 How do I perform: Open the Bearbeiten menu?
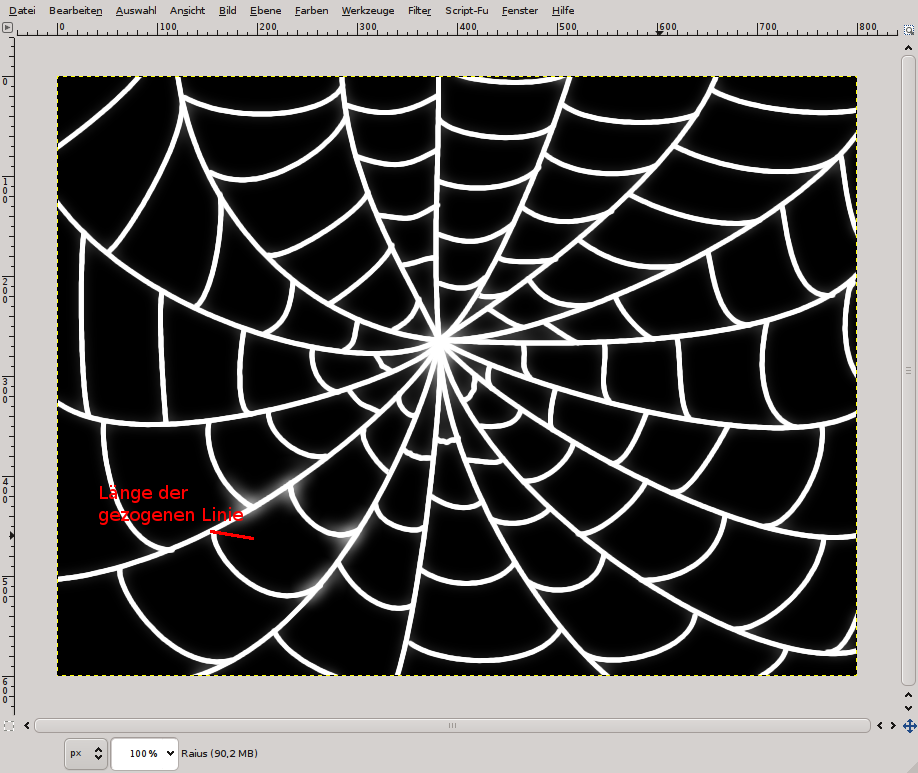click(x=76, y=11)
